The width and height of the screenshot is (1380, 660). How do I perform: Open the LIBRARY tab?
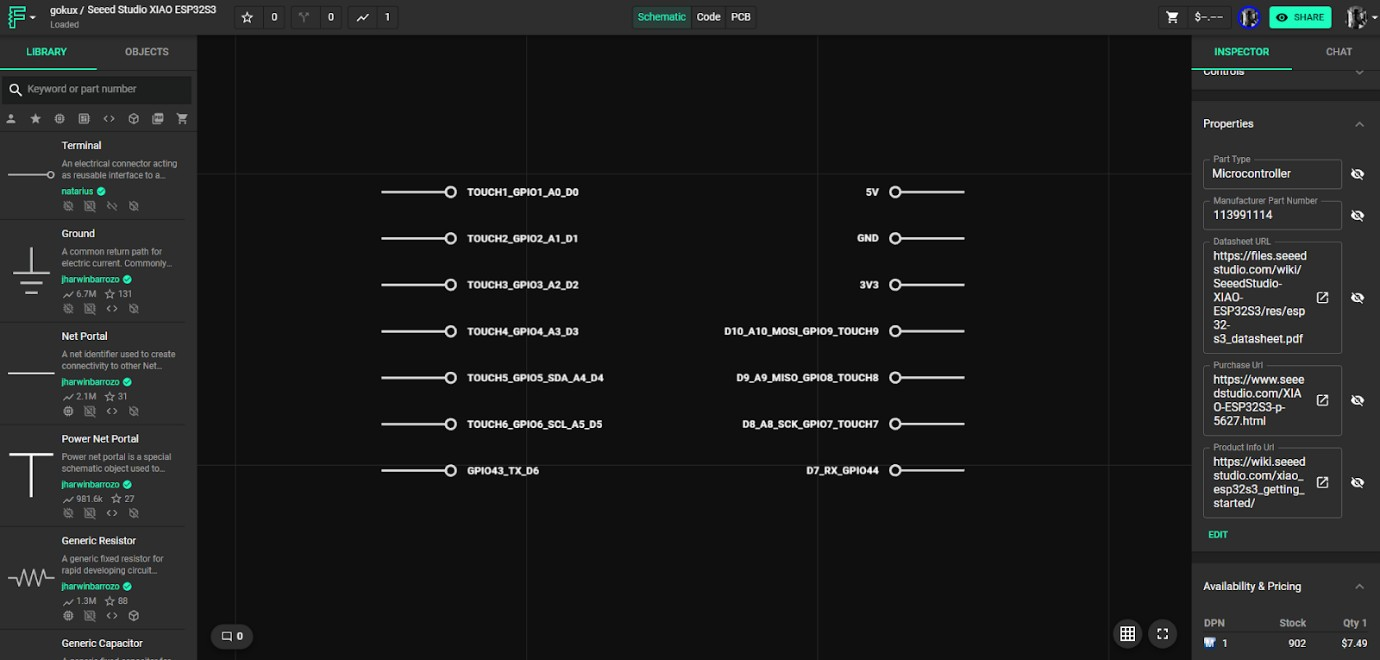(x=47, y=52)
